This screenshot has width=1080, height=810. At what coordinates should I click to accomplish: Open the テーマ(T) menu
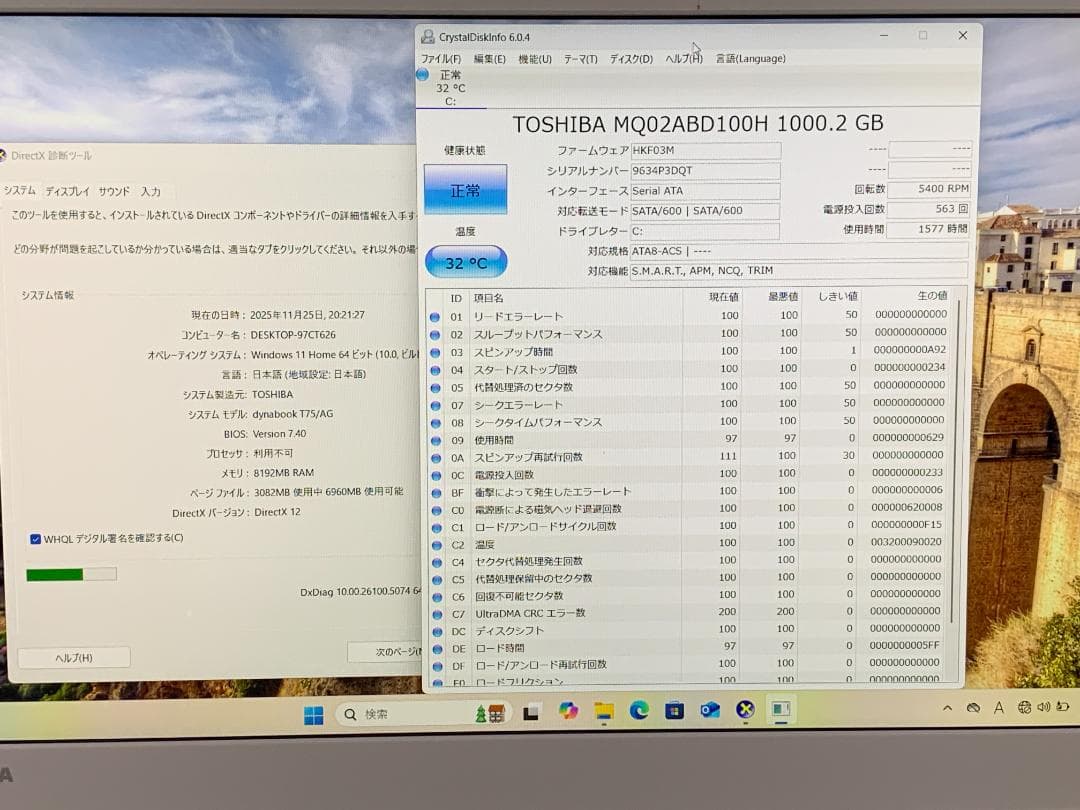point(581,58)
